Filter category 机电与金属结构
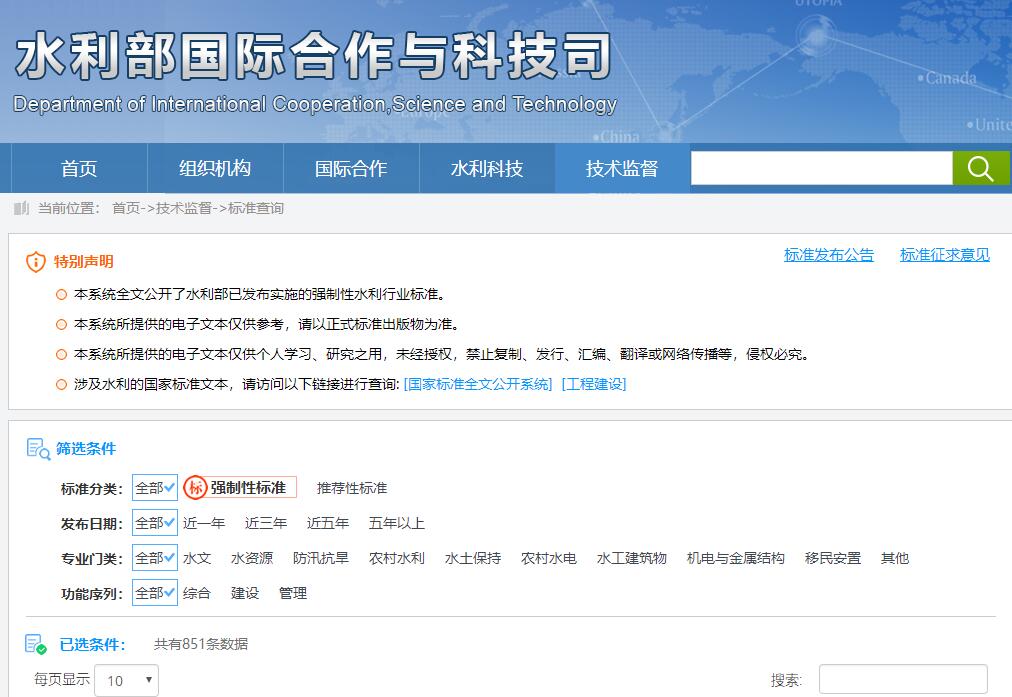The width and height of the screenshot is (1012, 697). [x=735, y=558]
